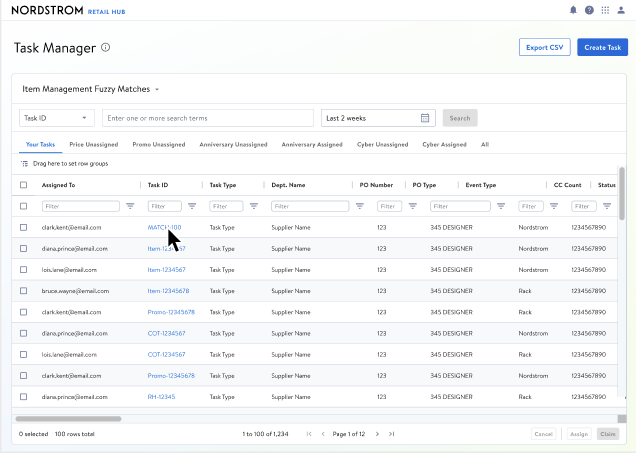Open the calendar icon in date range field

(x=425, y=118)
